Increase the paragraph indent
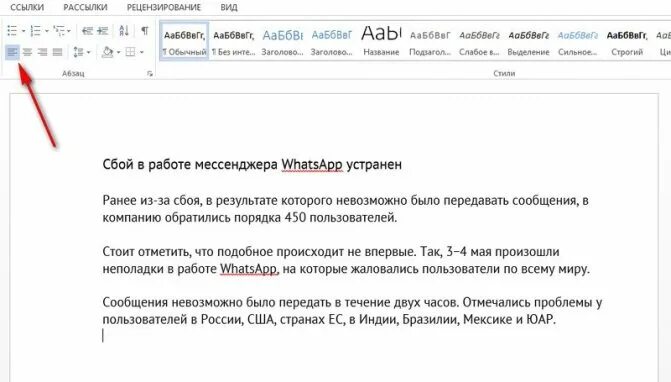The height and width of the screenshot is (382, 671). (x=103, y=31)
